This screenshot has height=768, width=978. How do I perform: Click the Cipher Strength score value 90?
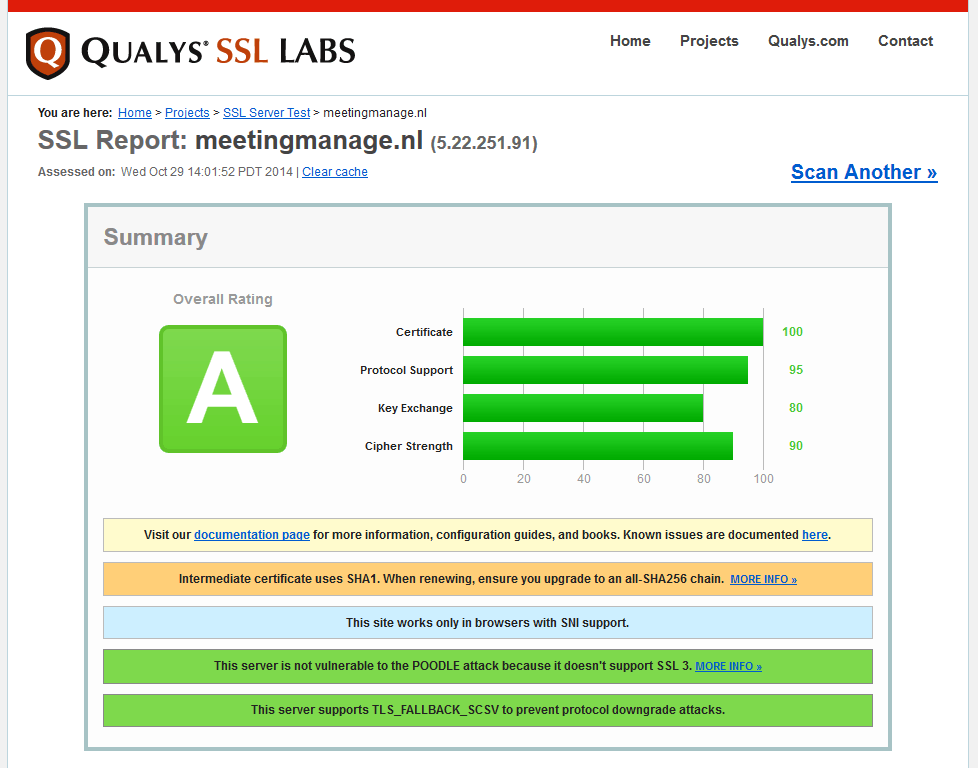point(796,446)
